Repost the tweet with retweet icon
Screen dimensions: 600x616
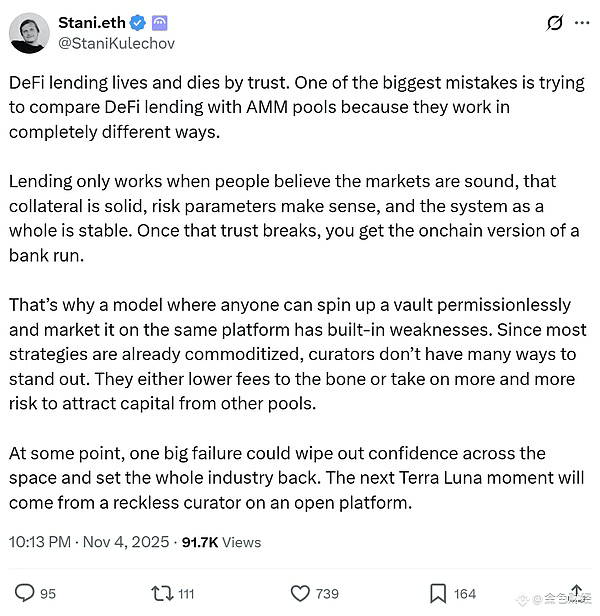pyautogui.click(x=160, y=593)
